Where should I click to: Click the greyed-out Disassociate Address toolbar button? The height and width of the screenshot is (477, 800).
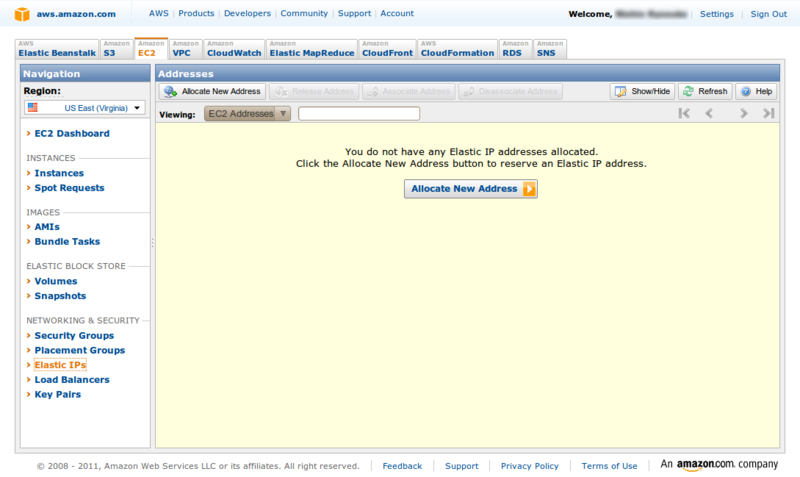tap(510, 91)
